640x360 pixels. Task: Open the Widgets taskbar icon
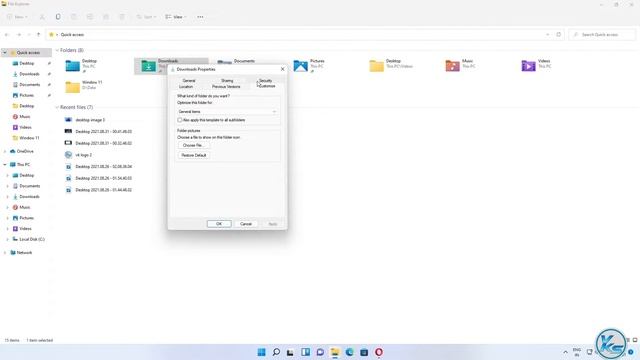305,352
